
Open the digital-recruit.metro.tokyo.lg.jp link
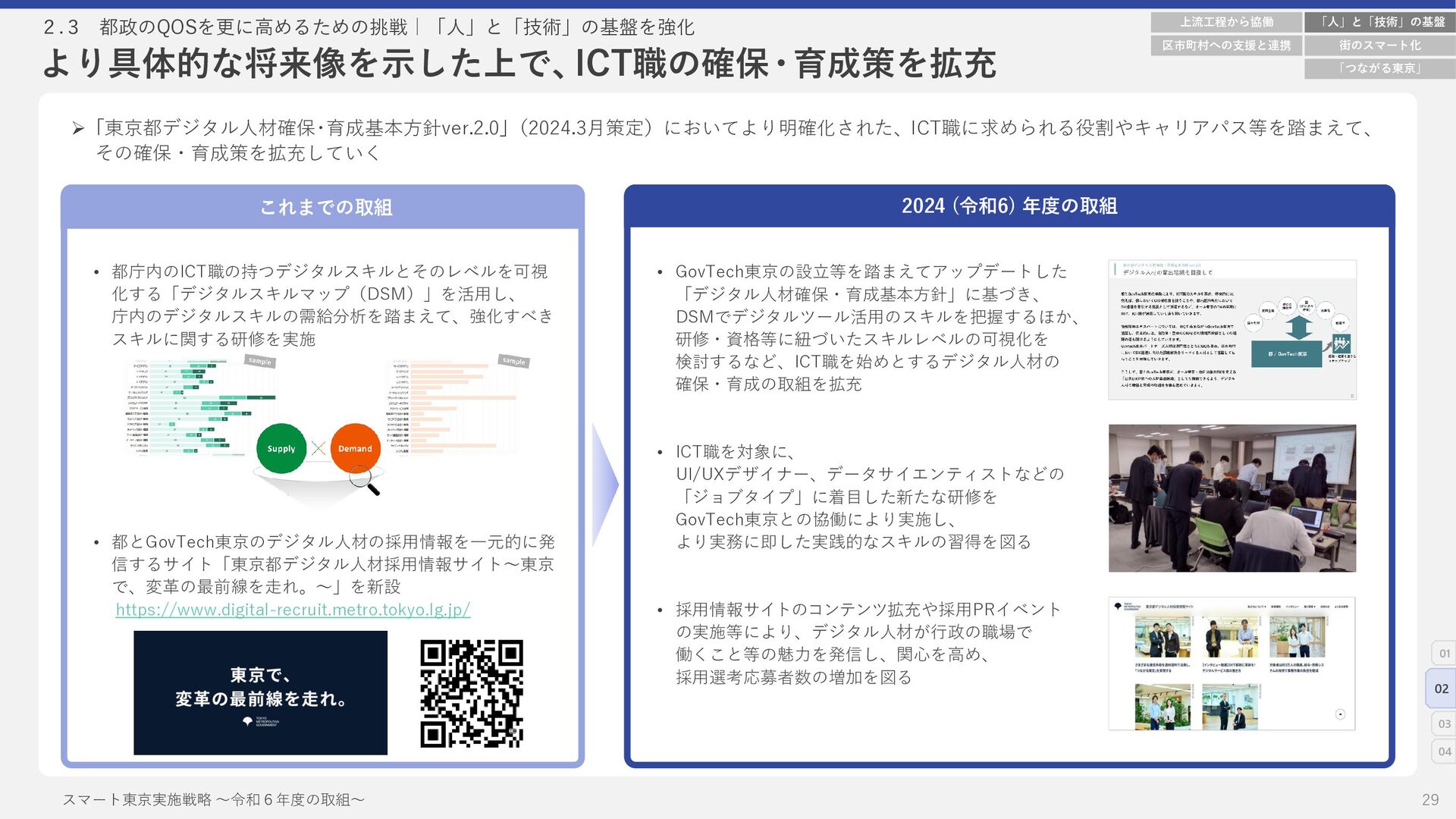(293, 610)
